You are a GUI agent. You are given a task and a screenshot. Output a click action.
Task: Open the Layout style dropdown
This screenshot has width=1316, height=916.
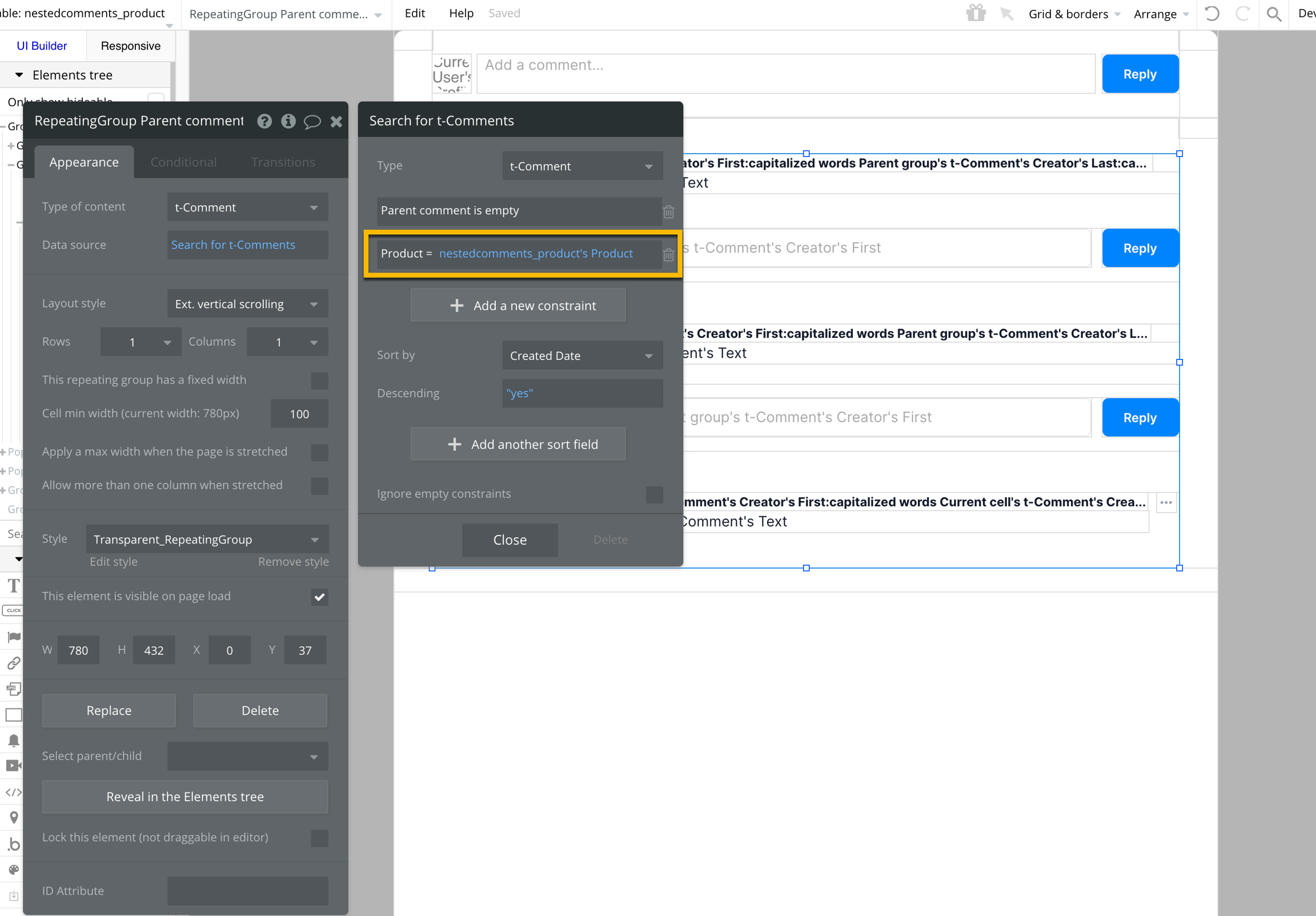(x=247, y=304)
